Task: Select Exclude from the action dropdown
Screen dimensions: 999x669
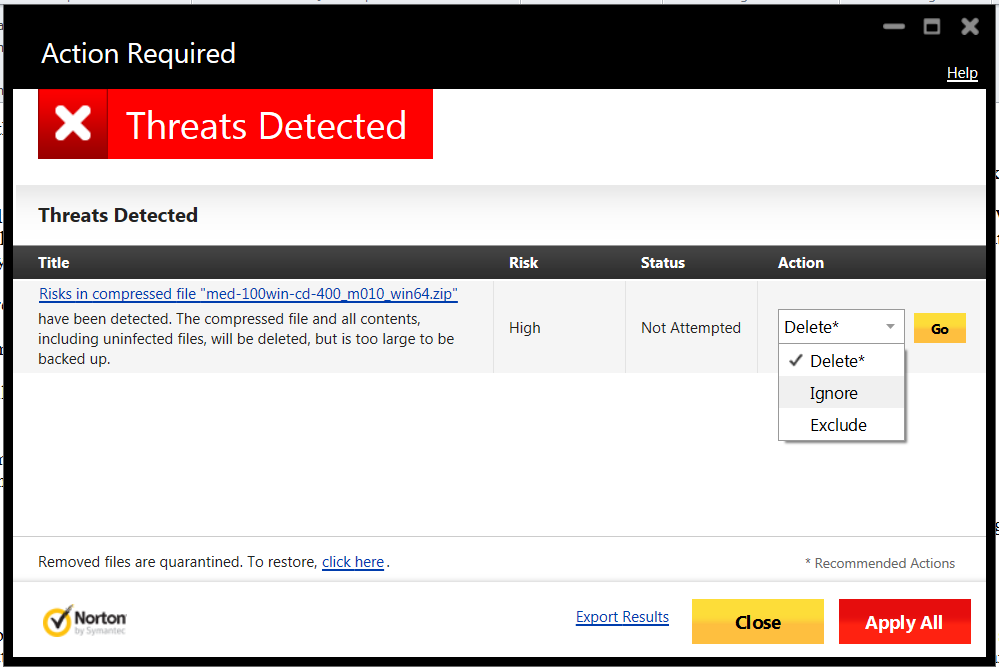Action: click(x=838, y=424)
